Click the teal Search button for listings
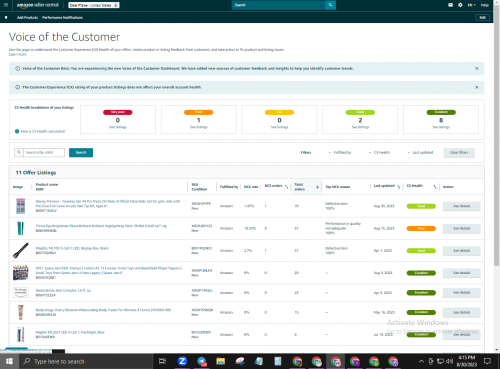500x369 pixels. coord(81,152)
